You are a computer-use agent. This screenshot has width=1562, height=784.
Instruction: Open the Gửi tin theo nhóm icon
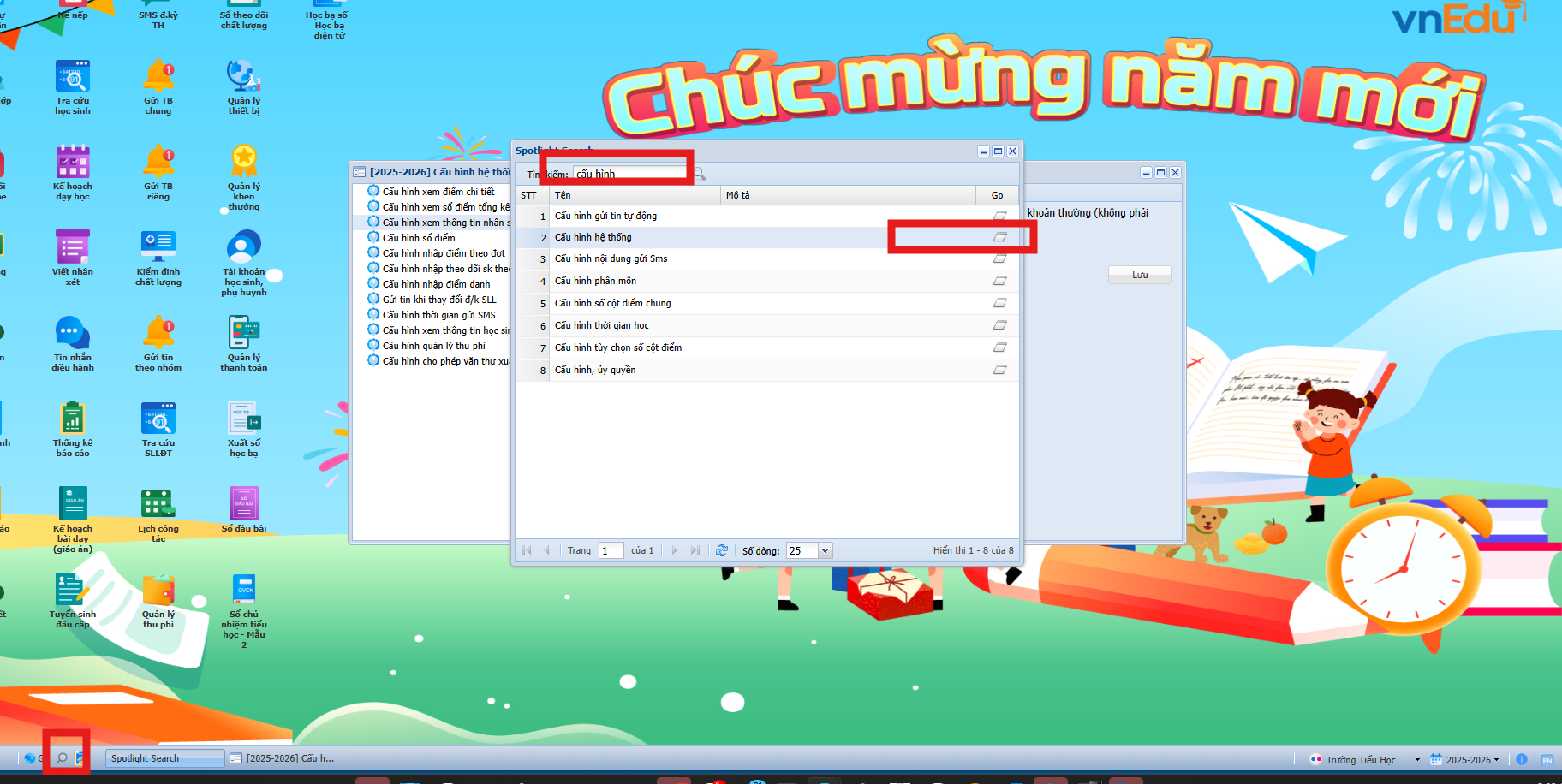click(x=158, y=344)
